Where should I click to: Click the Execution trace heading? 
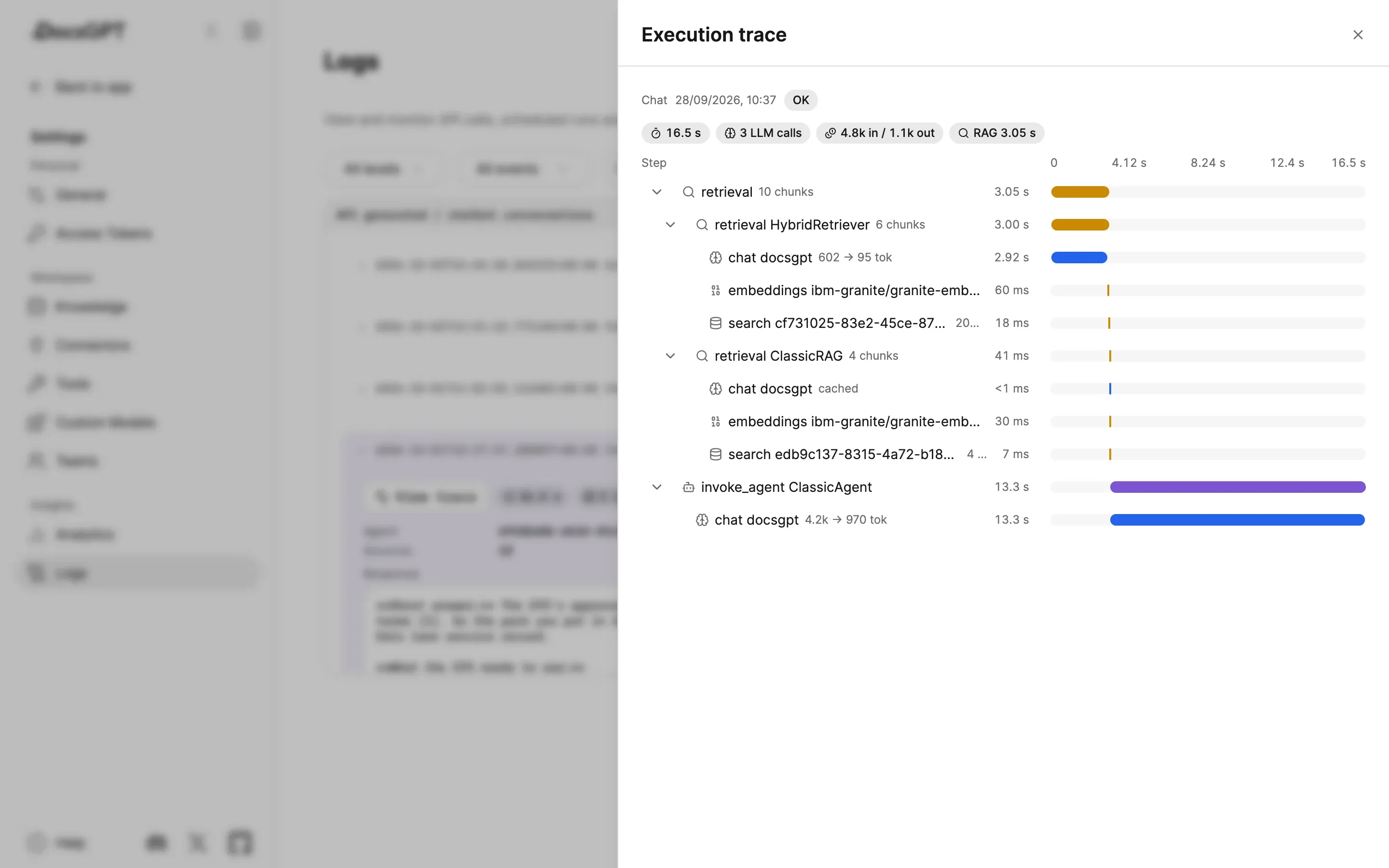coord(713,35)
